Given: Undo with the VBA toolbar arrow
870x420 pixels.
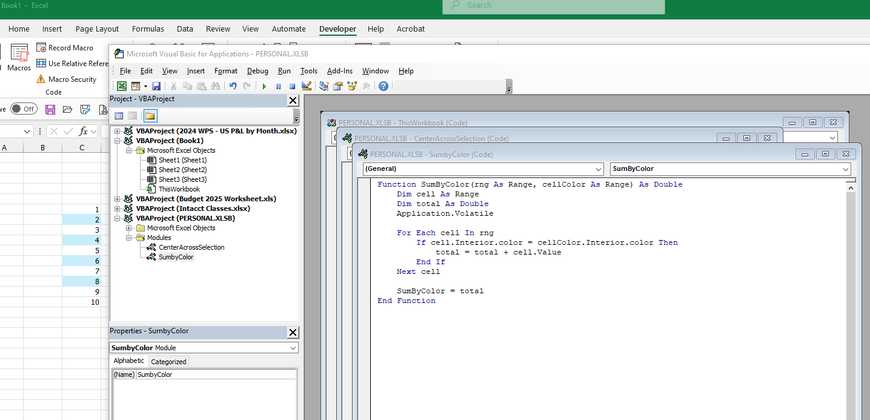Looking at the screenshot, I should 233,86.
